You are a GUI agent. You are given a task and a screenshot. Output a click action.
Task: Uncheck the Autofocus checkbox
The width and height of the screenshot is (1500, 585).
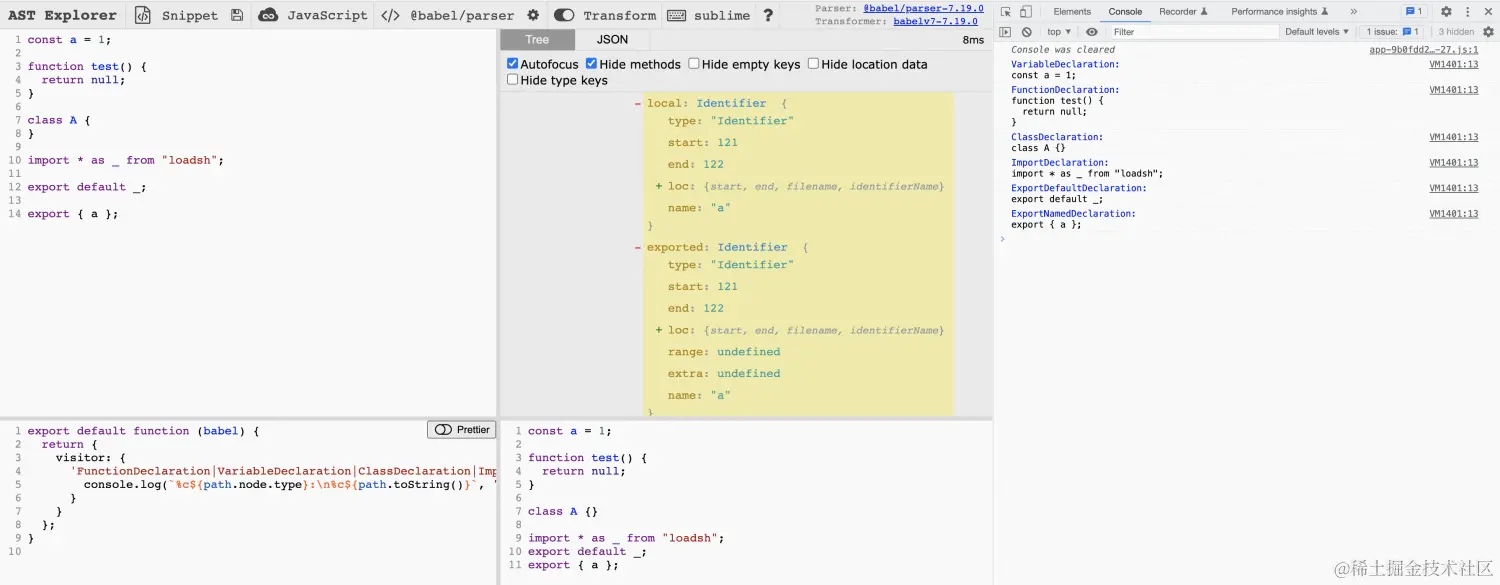(x=513, y=64)
